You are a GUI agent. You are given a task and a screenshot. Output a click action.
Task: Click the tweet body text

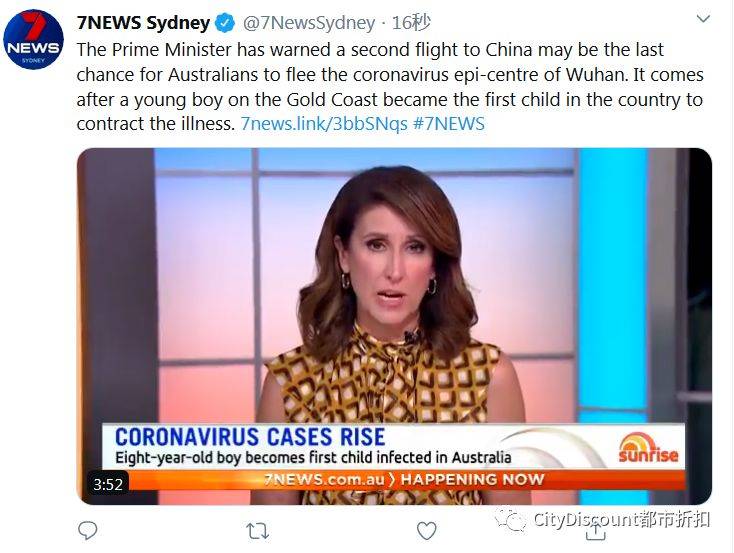click(390, 87)
